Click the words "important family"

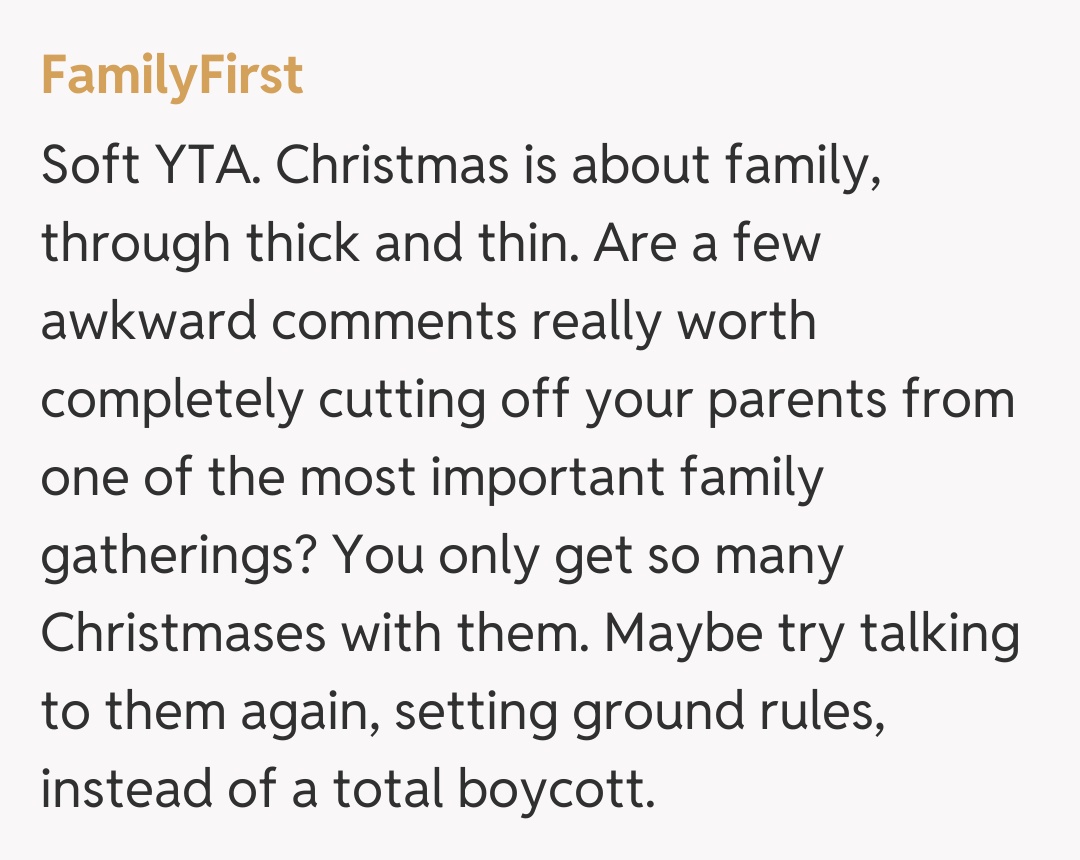(627, 477)
